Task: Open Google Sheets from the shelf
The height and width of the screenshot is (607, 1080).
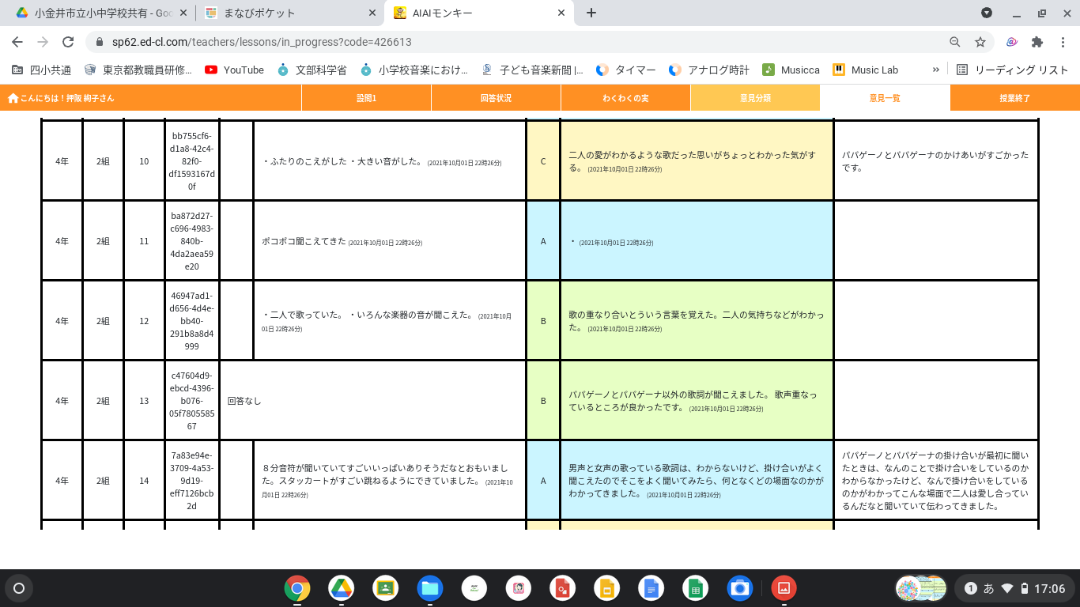Action: [x=694, y=588]
